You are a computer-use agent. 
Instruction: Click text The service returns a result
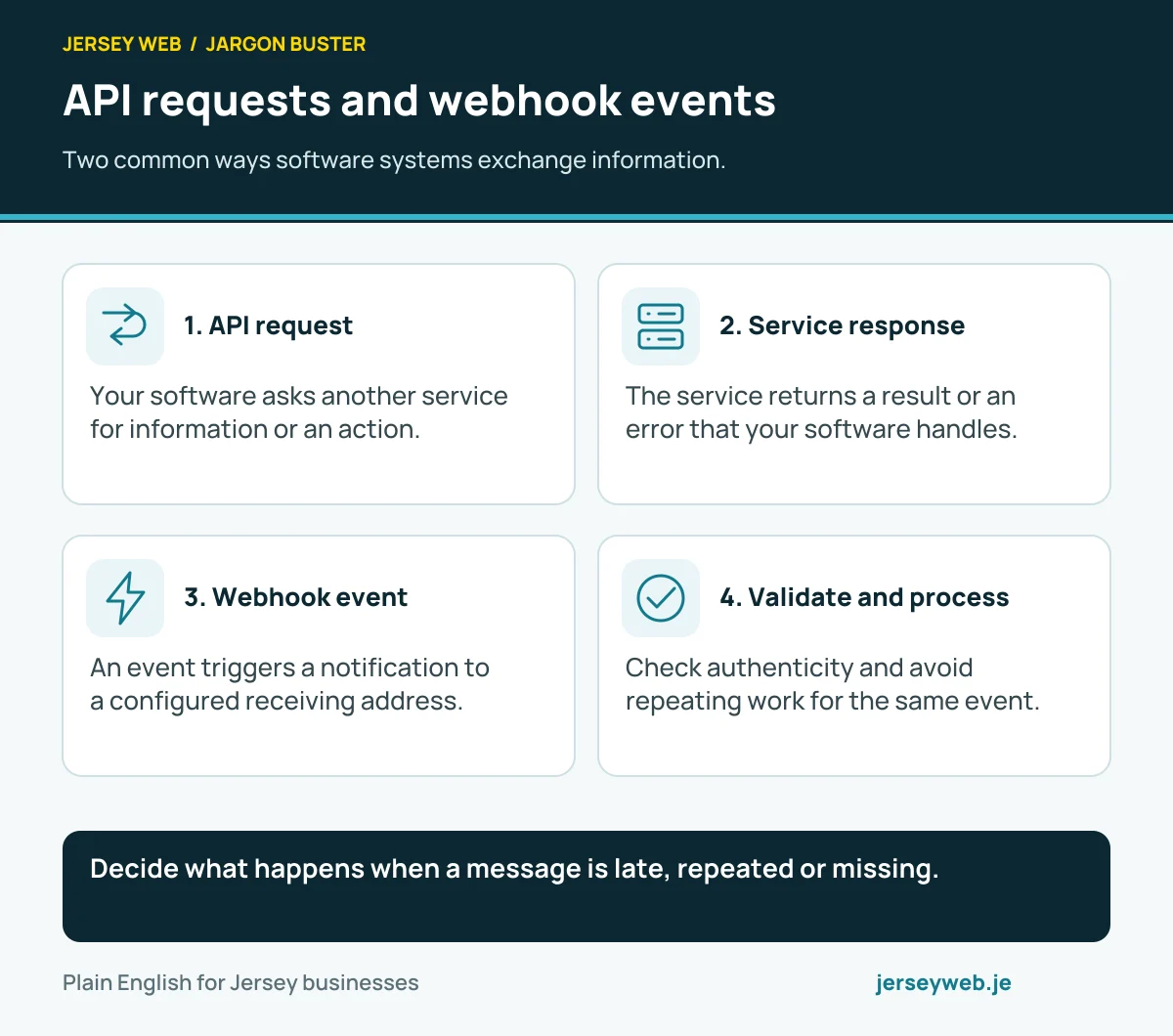tap(821, 412)
